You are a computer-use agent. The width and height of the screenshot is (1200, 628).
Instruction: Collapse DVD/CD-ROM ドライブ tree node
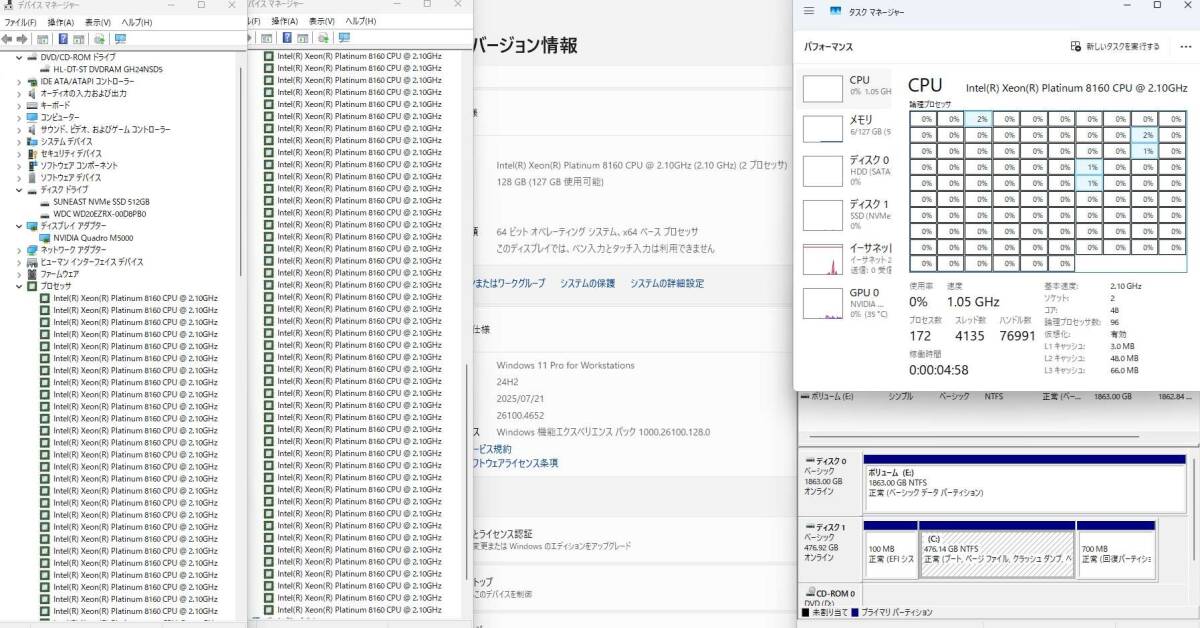19,57
